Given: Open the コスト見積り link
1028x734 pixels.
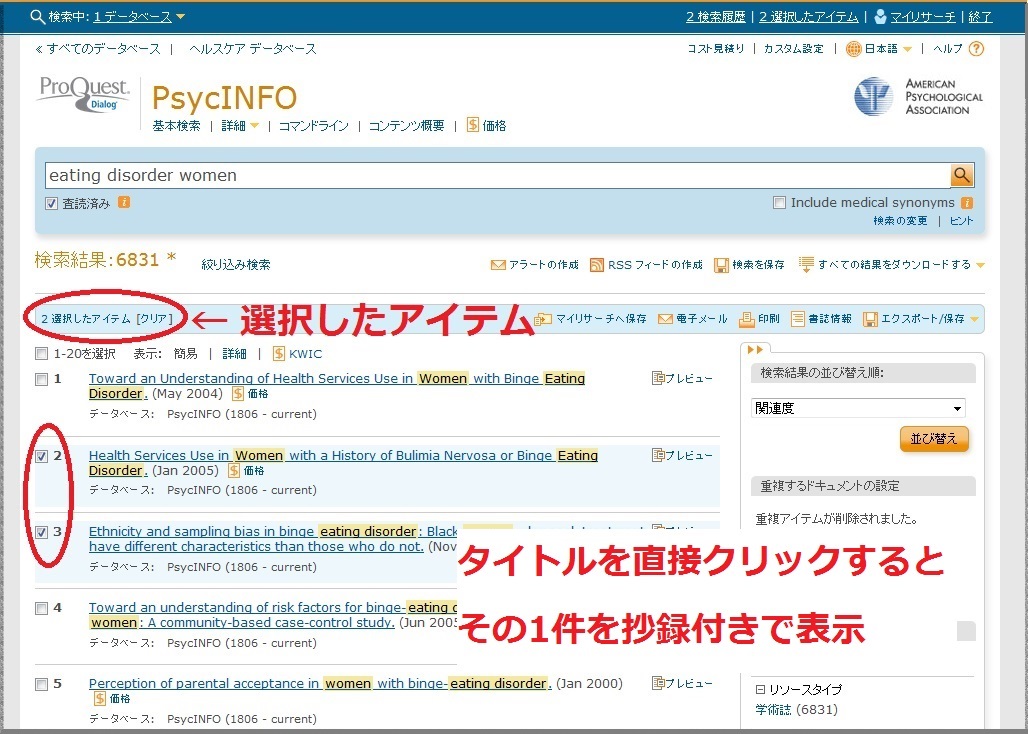Looking at the screenshot, I should (x=716, y=48).
